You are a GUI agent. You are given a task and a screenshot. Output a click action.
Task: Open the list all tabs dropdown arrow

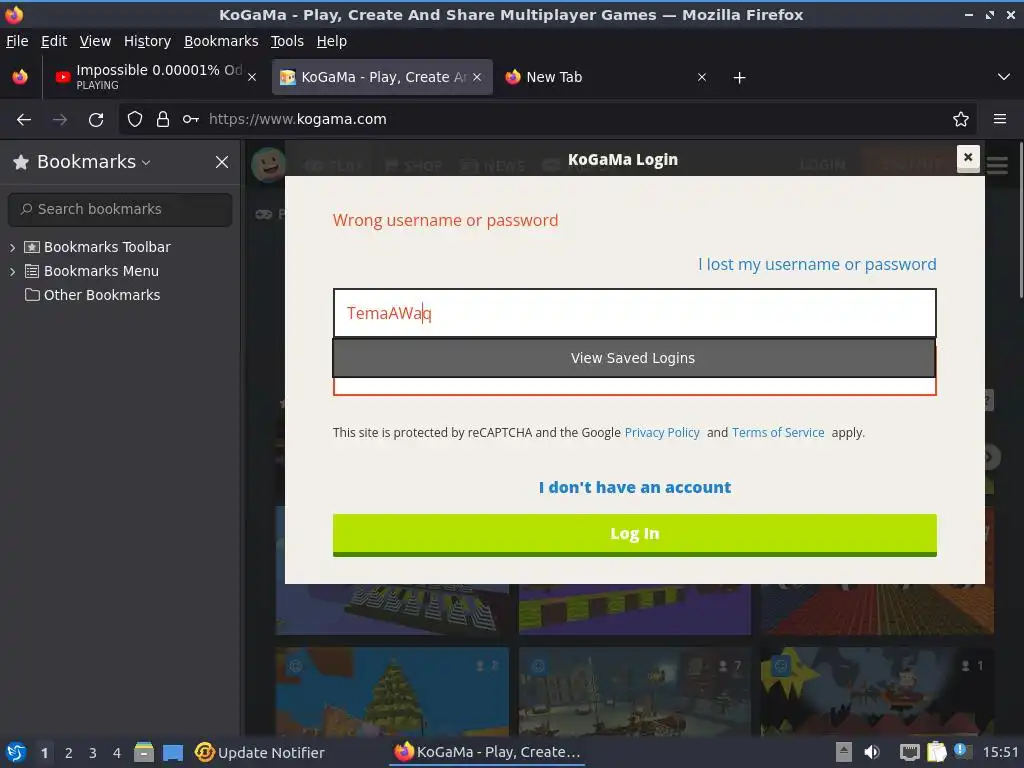1004,77
